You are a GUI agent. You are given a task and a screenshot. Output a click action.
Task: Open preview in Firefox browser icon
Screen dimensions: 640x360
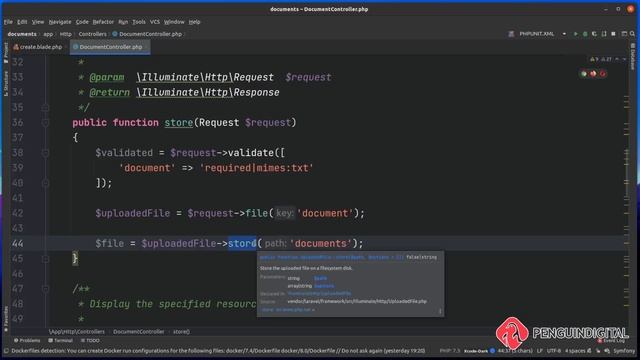[x=593, y=74]
